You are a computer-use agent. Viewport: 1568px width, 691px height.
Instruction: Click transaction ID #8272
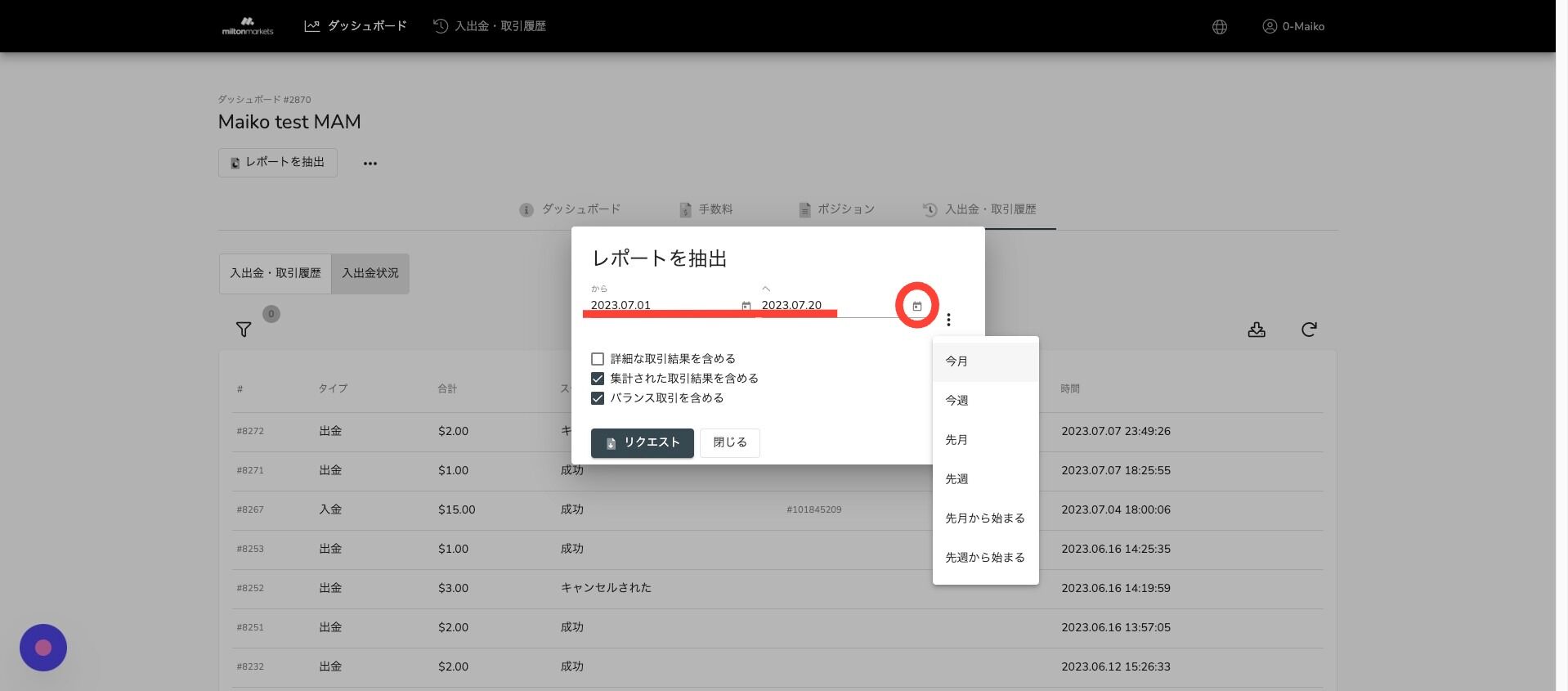point(250,431)
